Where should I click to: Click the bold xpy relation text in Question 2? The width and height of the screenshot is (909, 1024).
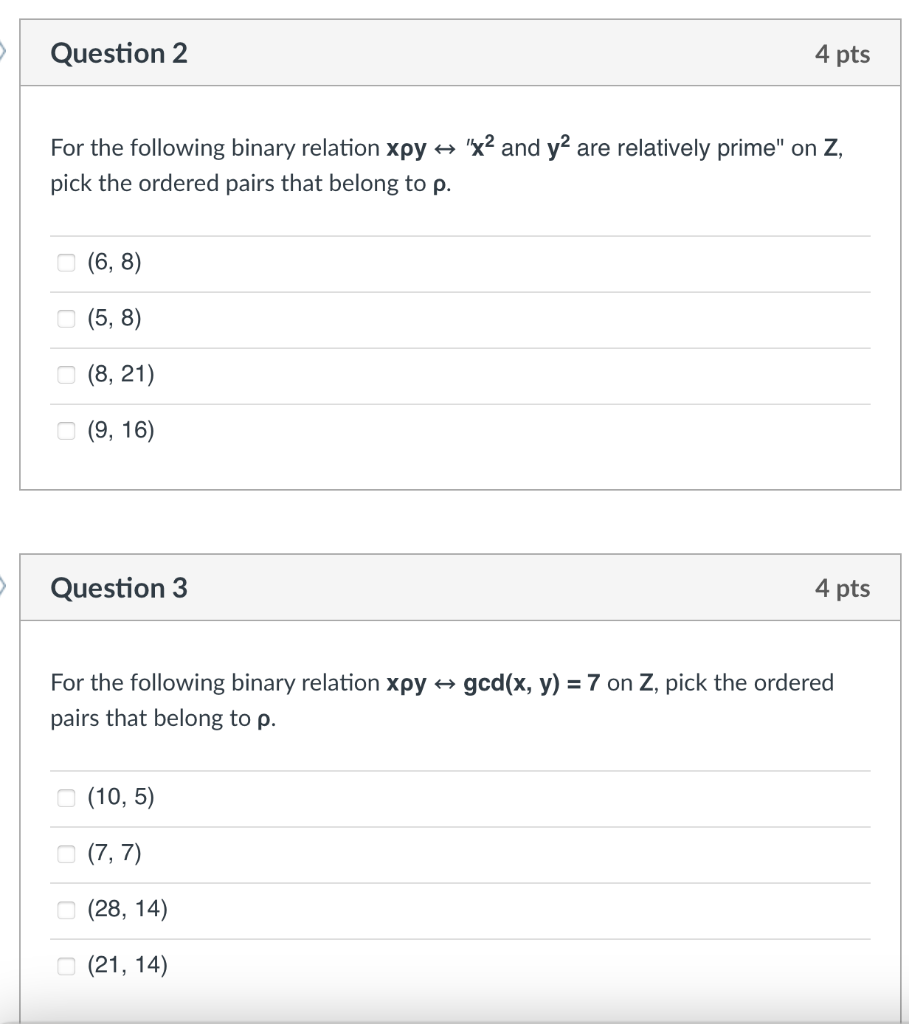point(406,147)
